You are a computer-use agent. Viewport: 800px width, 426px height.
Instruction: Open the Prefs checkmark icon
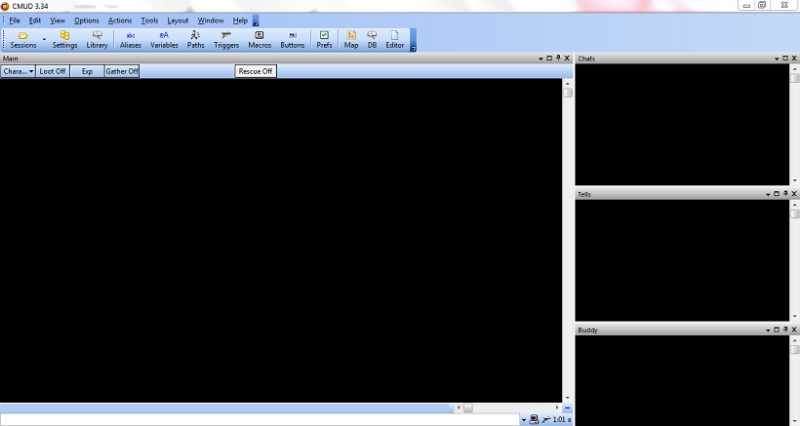click(324, 39)
